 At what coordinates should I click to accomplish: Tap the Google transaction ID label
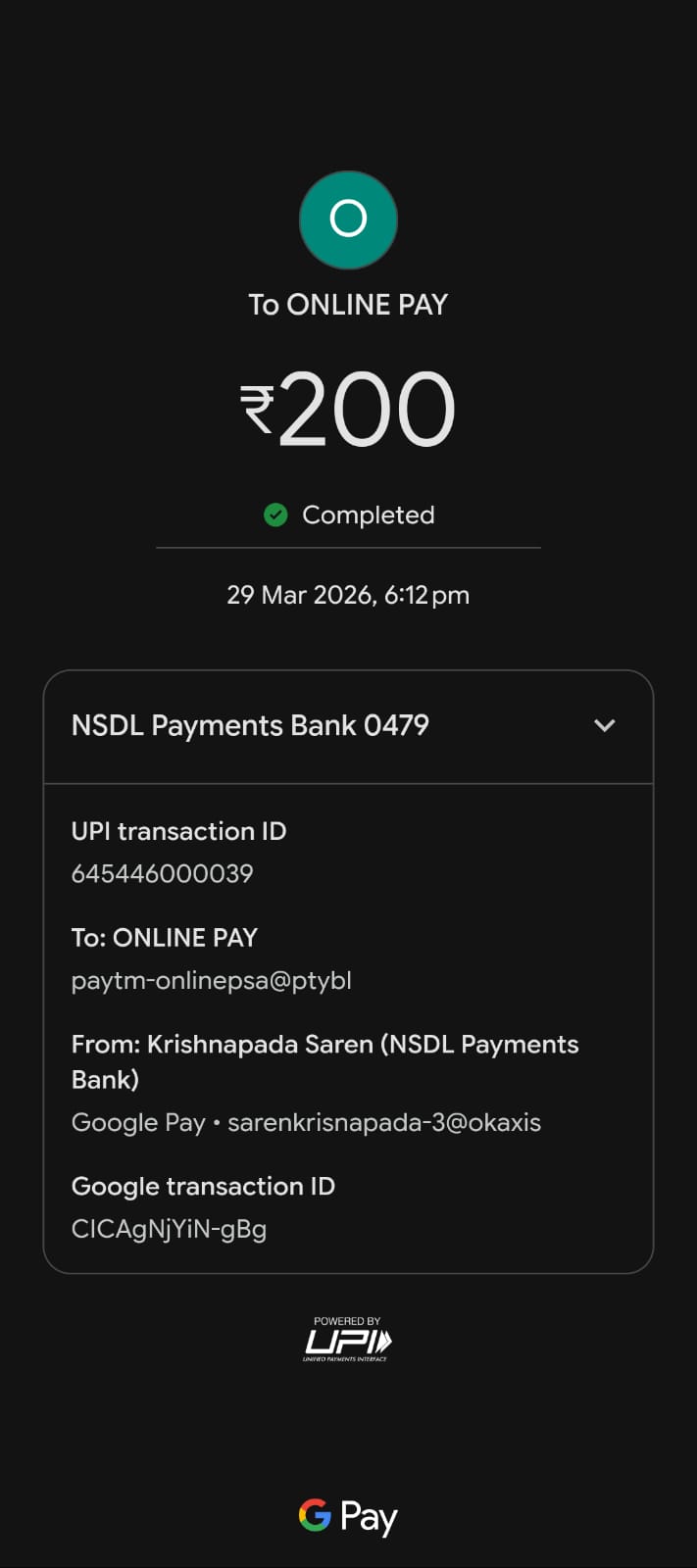pyautogui.click(x=203, y=1186)
